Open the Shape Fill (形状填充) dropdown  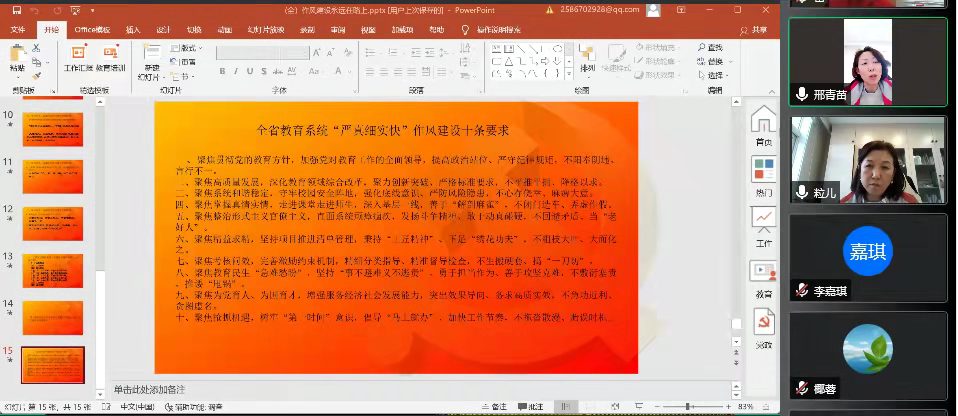coord(657,47)
